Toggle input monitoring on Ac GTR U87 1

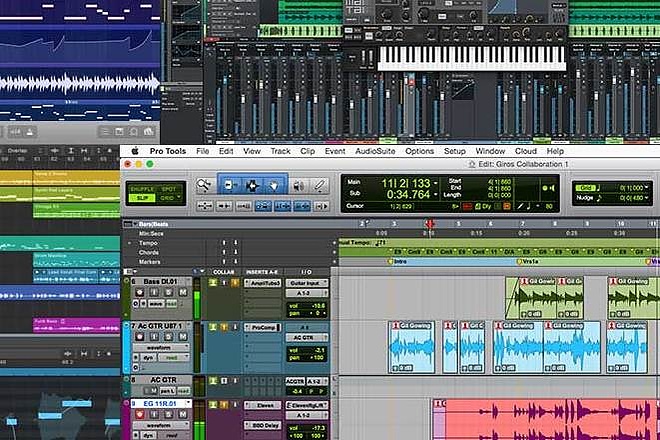pos(154,336)
